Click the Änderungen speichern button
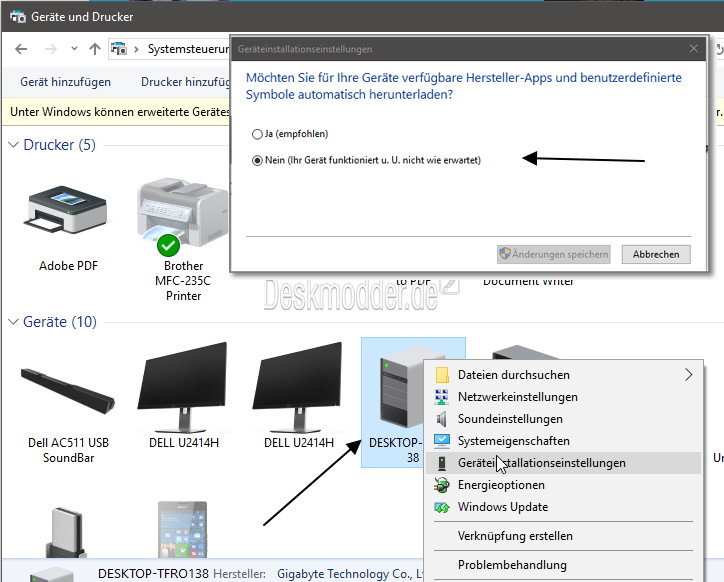This screenshot has height=582, width=724. (554, 255)
